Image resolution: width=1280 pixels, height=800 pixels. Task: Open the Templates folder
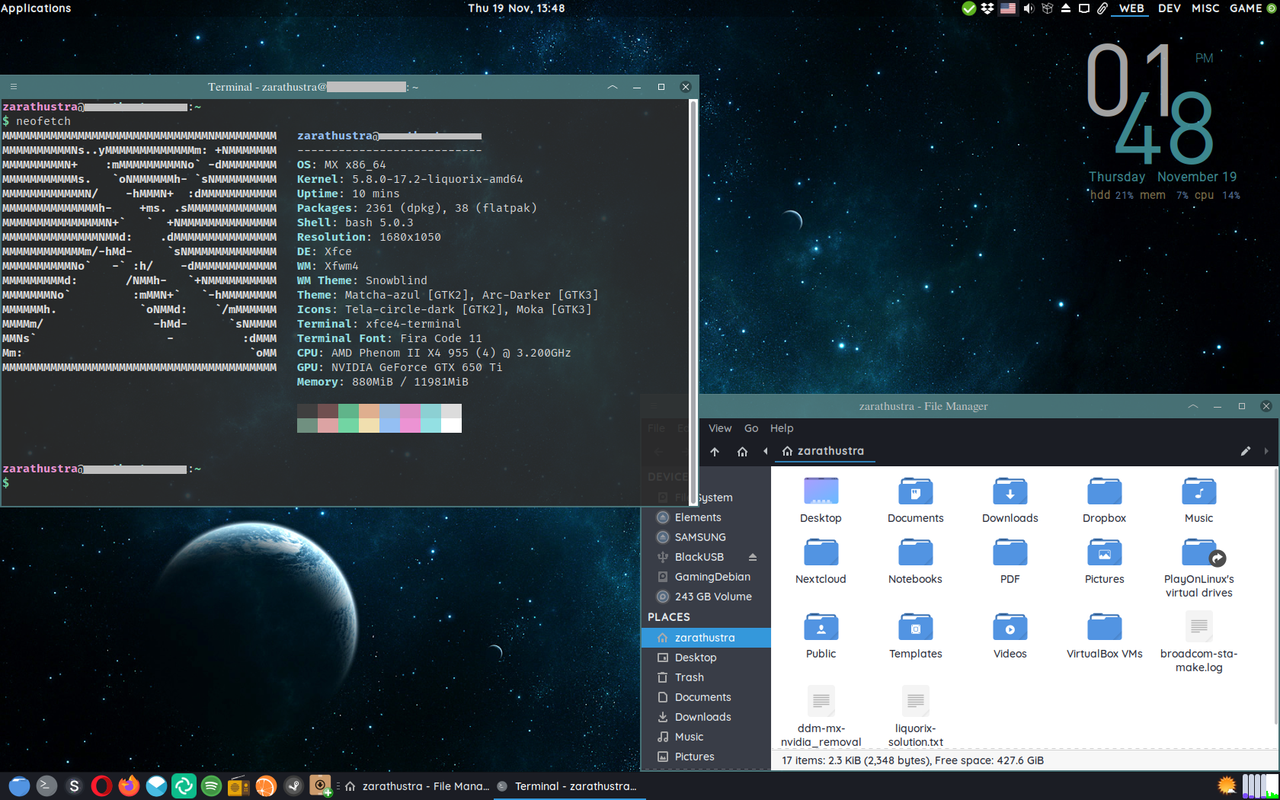(x=916, y=634)
